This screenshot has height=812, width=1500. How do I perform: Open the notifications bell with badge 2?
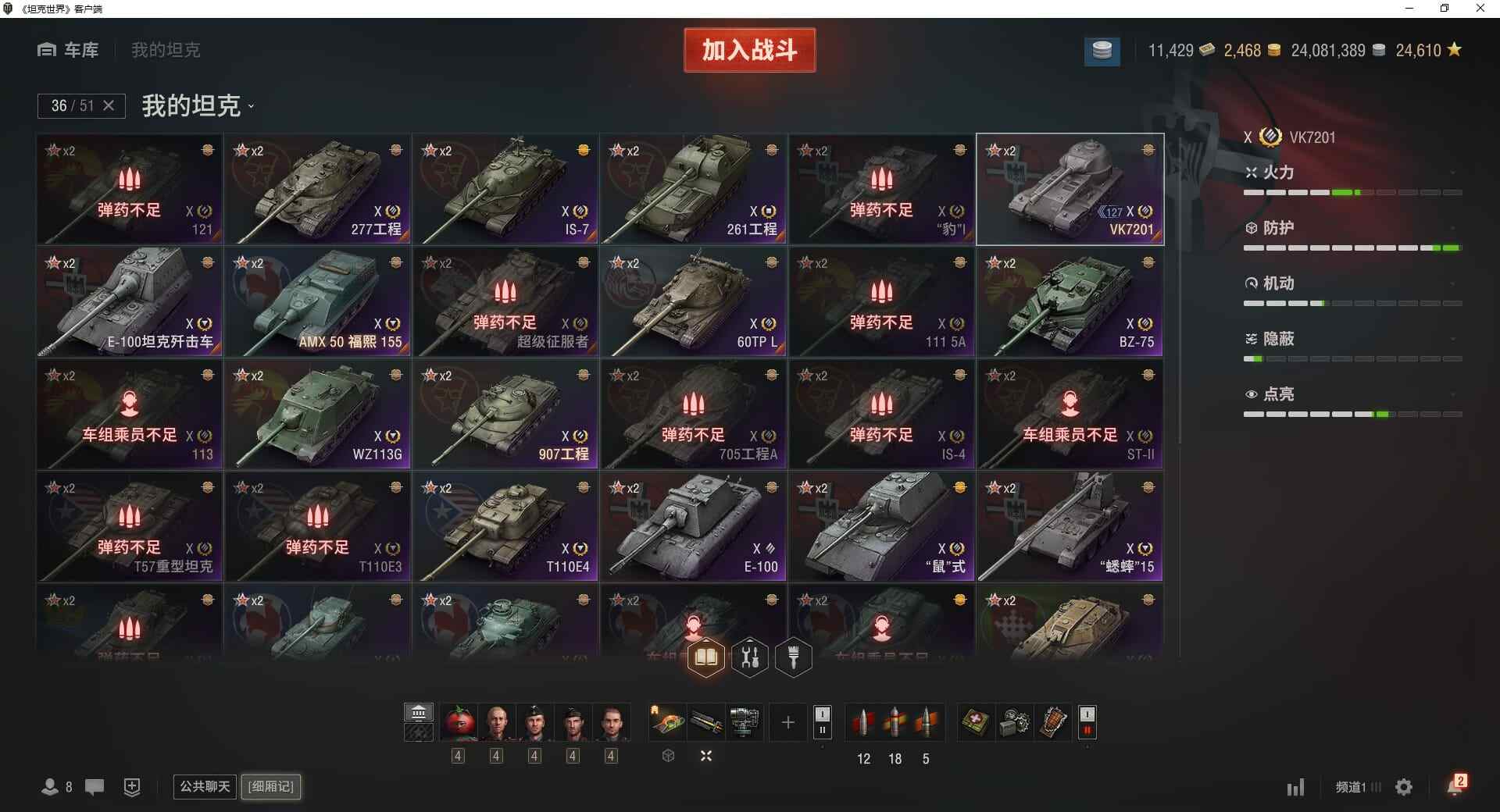point(1455,785)
